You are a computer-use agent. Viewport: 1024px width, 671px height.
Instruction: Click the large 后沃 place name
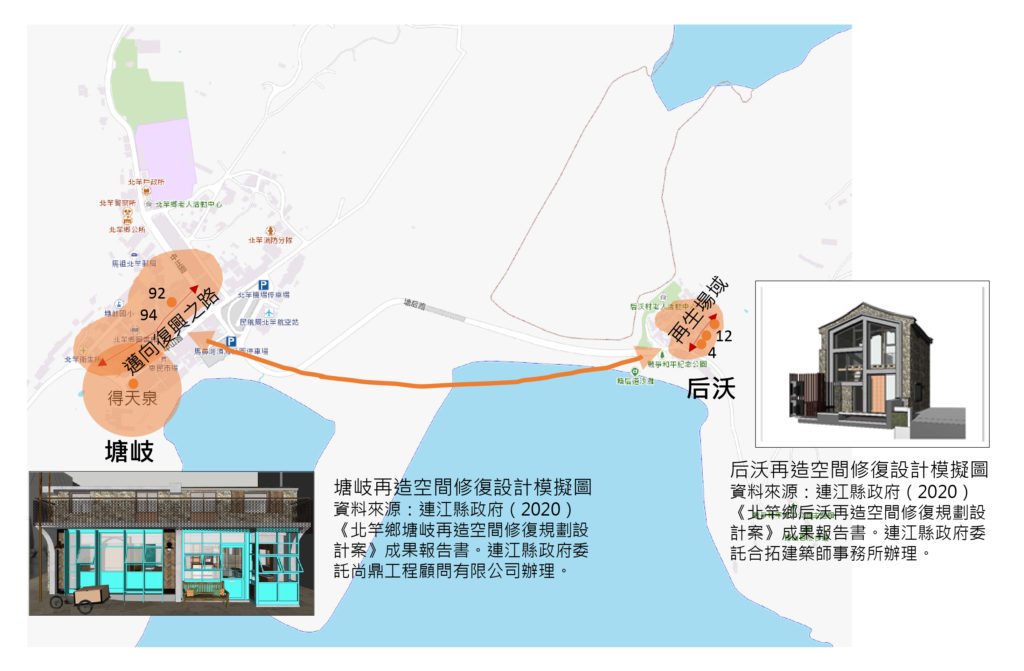click(x=711, y=388)
